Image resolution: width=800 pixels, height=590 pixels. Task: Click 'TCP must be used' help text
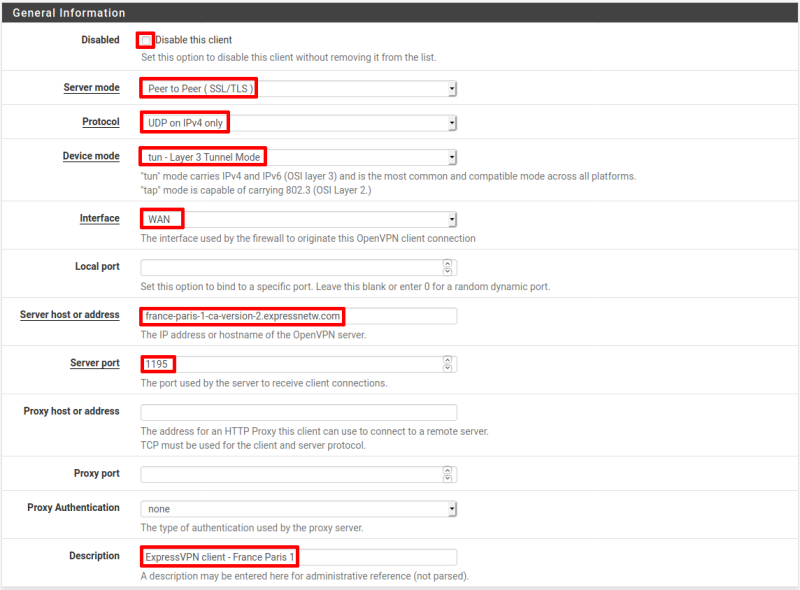[253, 445]
